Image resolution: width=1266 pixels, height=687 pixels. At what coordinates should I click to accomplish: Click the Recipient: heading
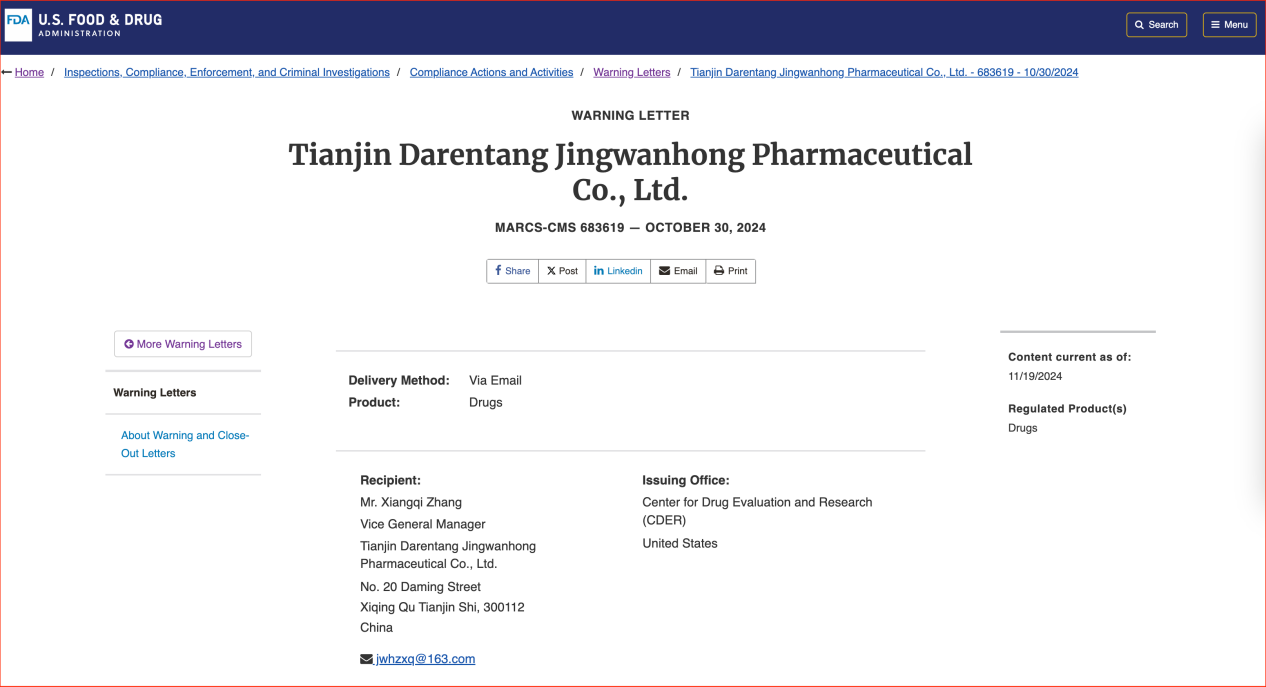391,480
